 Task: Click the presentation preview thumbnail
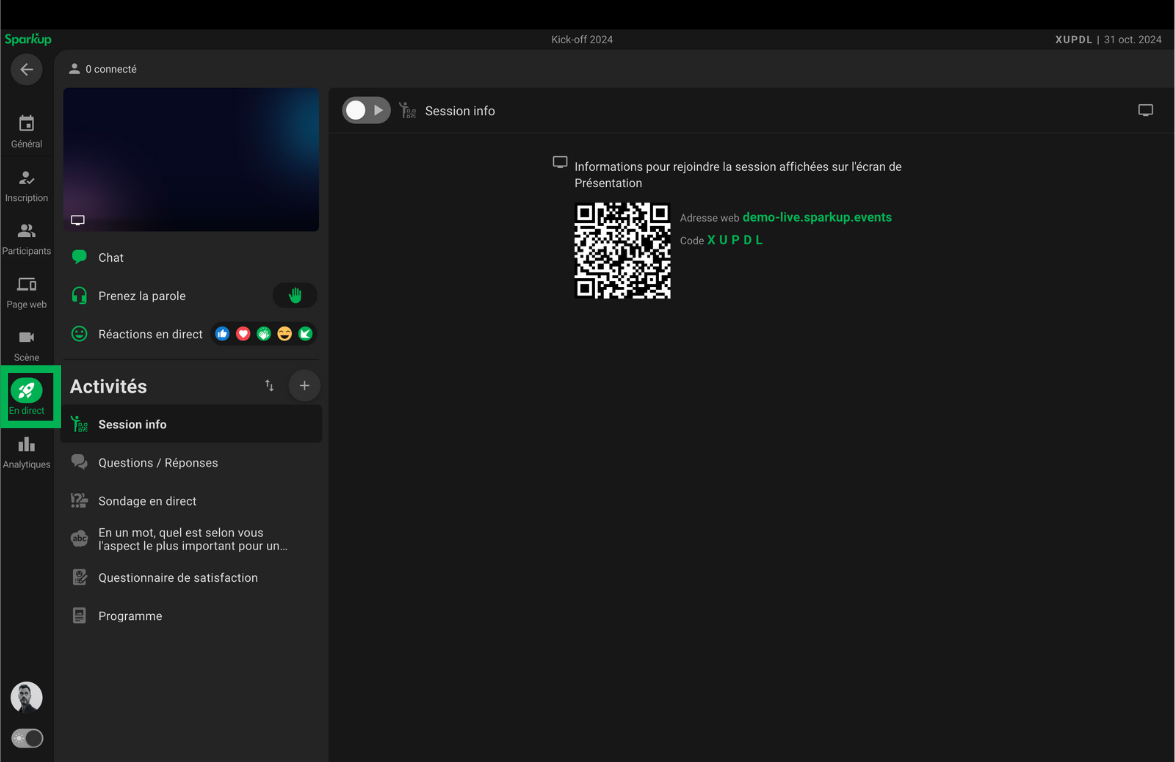coord(191,160)
